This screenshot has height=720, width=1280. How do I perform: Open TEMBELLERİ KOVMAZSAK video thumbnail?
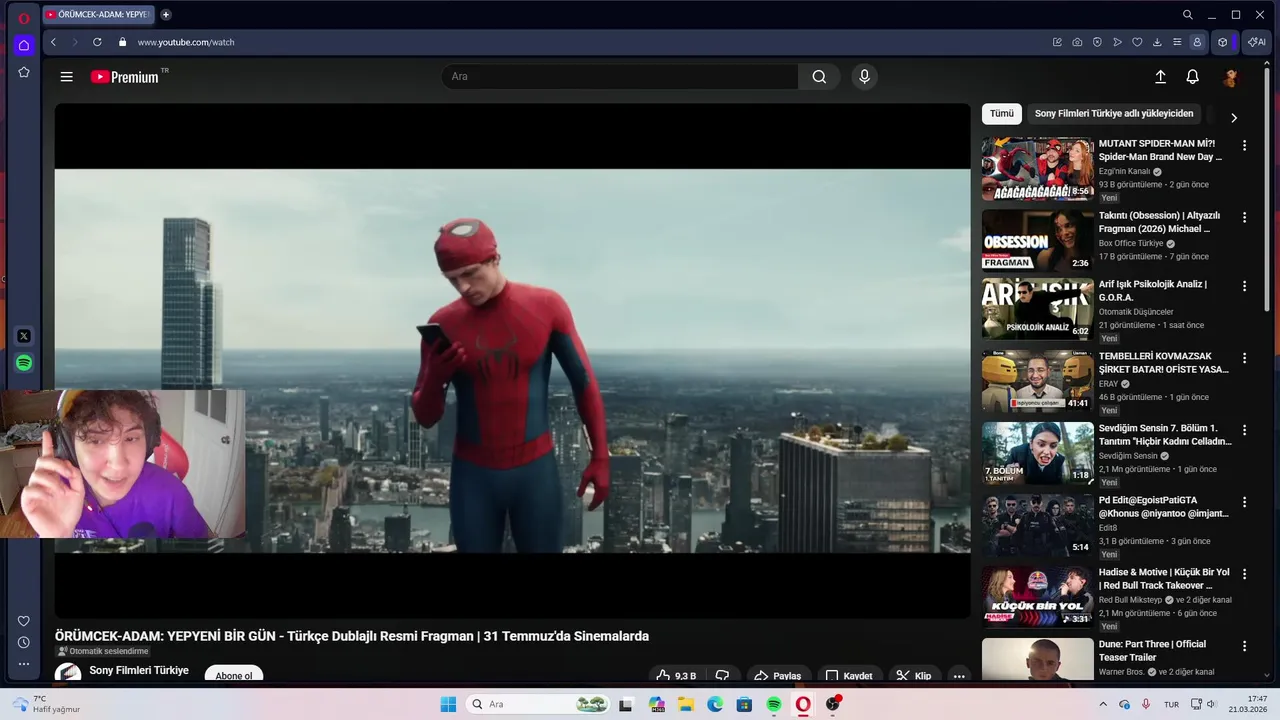1037,380
